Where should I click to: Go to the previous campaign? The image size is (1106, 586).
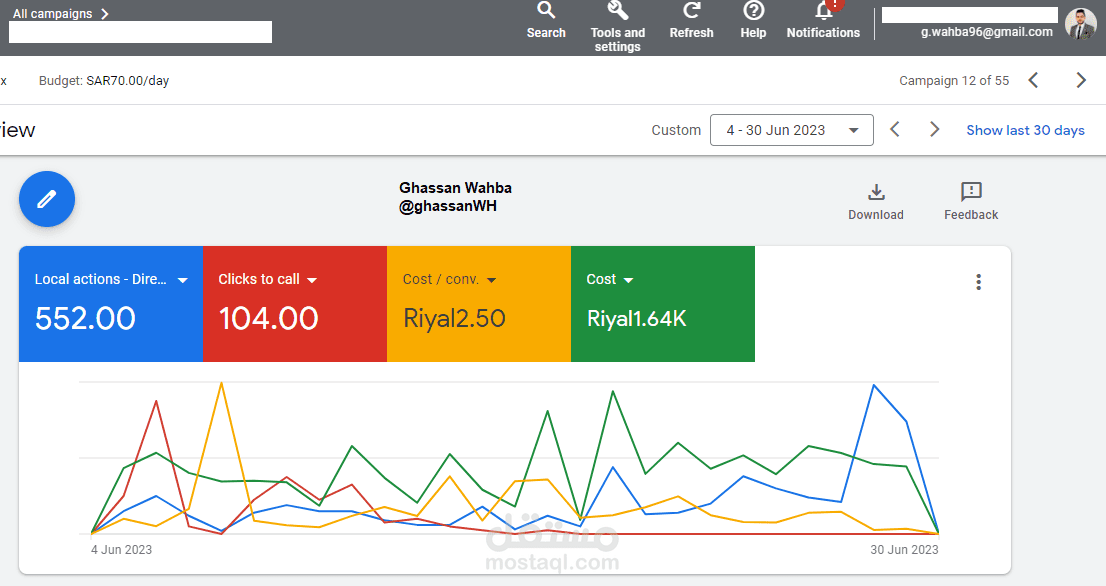1034,80
